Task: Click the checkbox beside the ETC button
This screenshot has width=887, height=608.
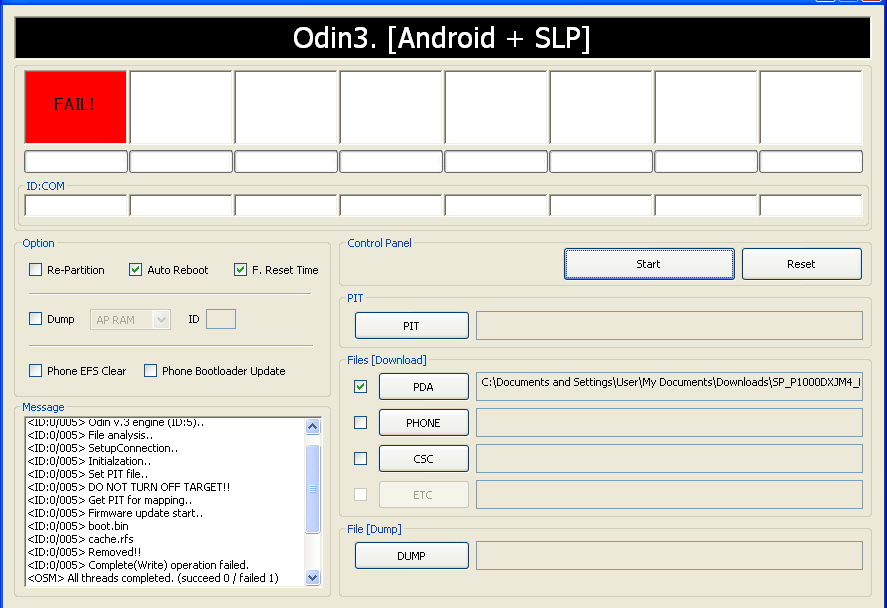Action: pyautogui.click(x=360, y=495)
